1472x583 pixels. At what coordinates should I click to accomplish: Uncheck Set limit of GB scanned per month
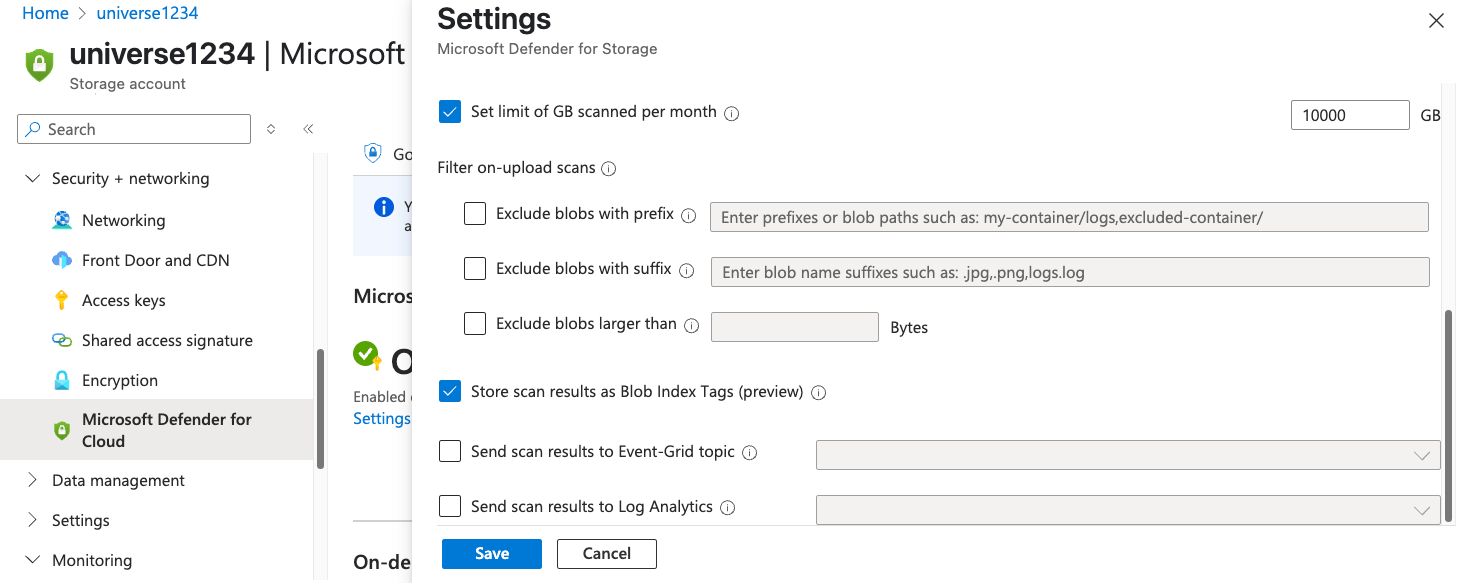point(449,111)
